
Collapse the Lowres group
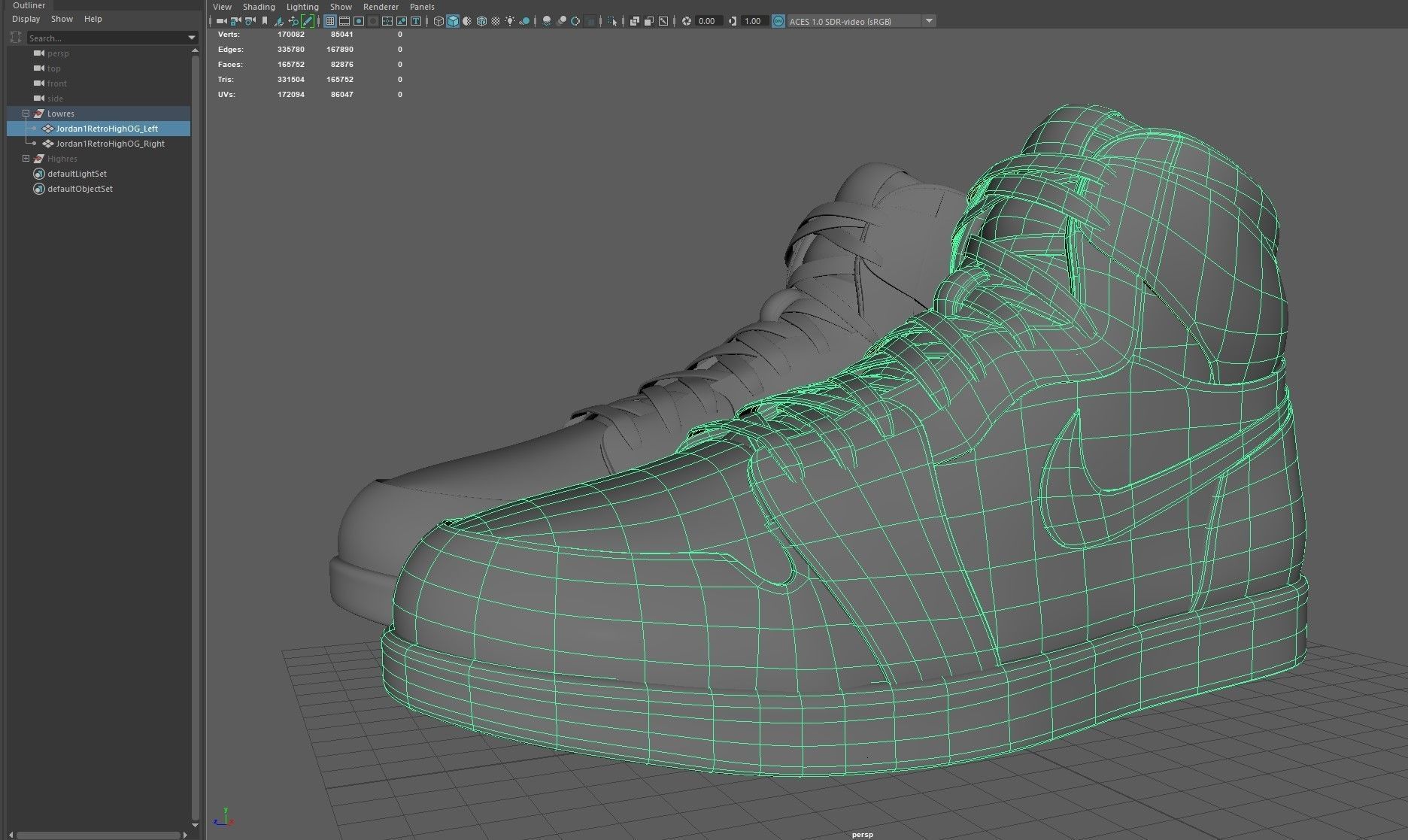click(26, 114)
